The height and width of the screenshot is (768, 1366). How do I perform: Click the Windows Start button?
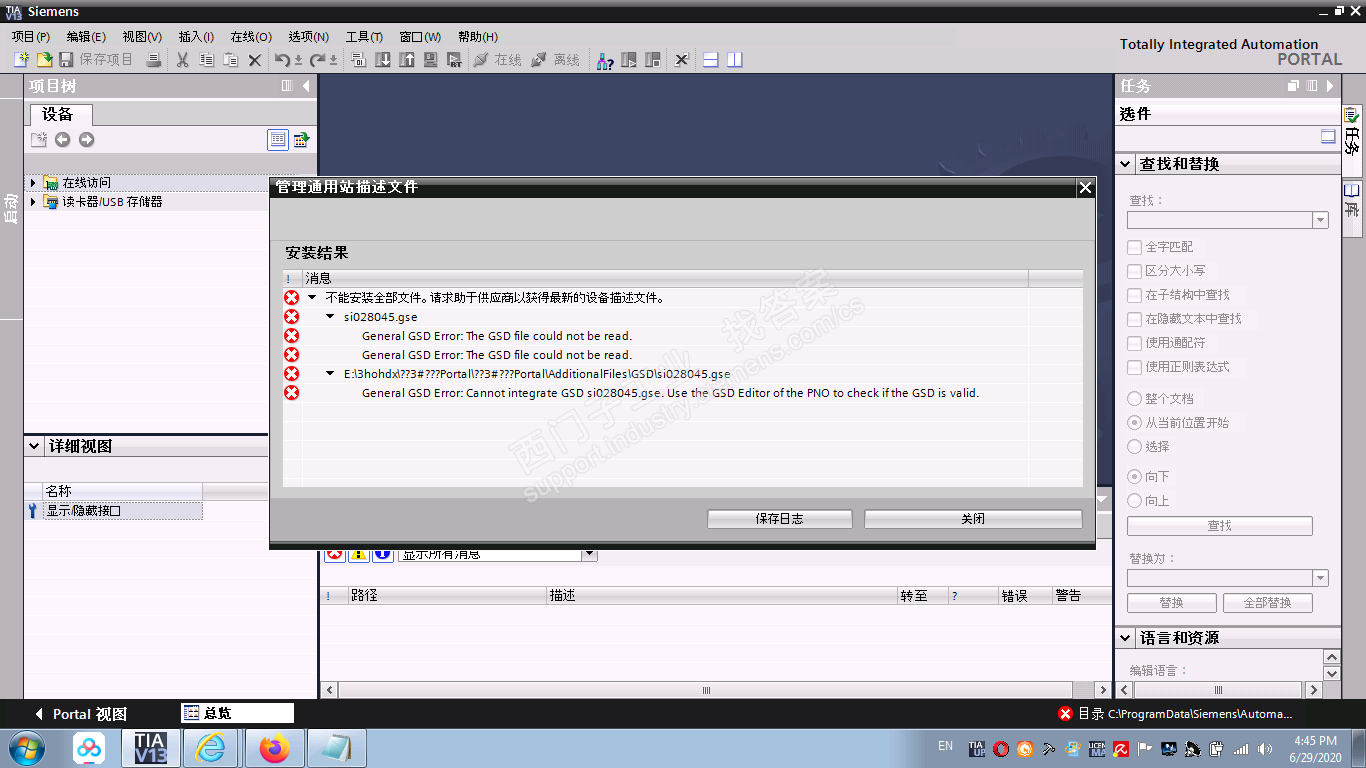[26, 748]
